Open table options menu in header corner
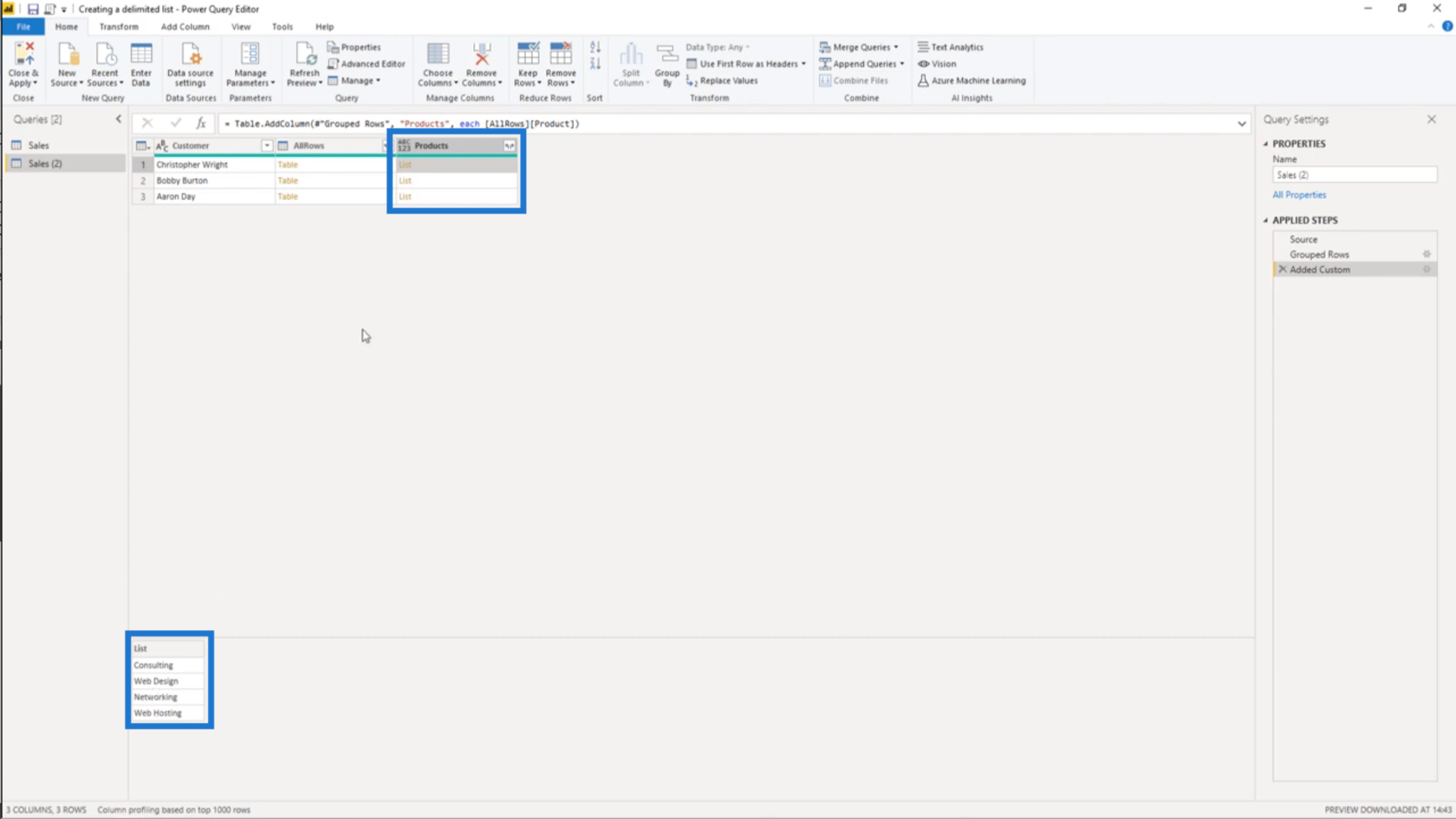 (143, 146)
